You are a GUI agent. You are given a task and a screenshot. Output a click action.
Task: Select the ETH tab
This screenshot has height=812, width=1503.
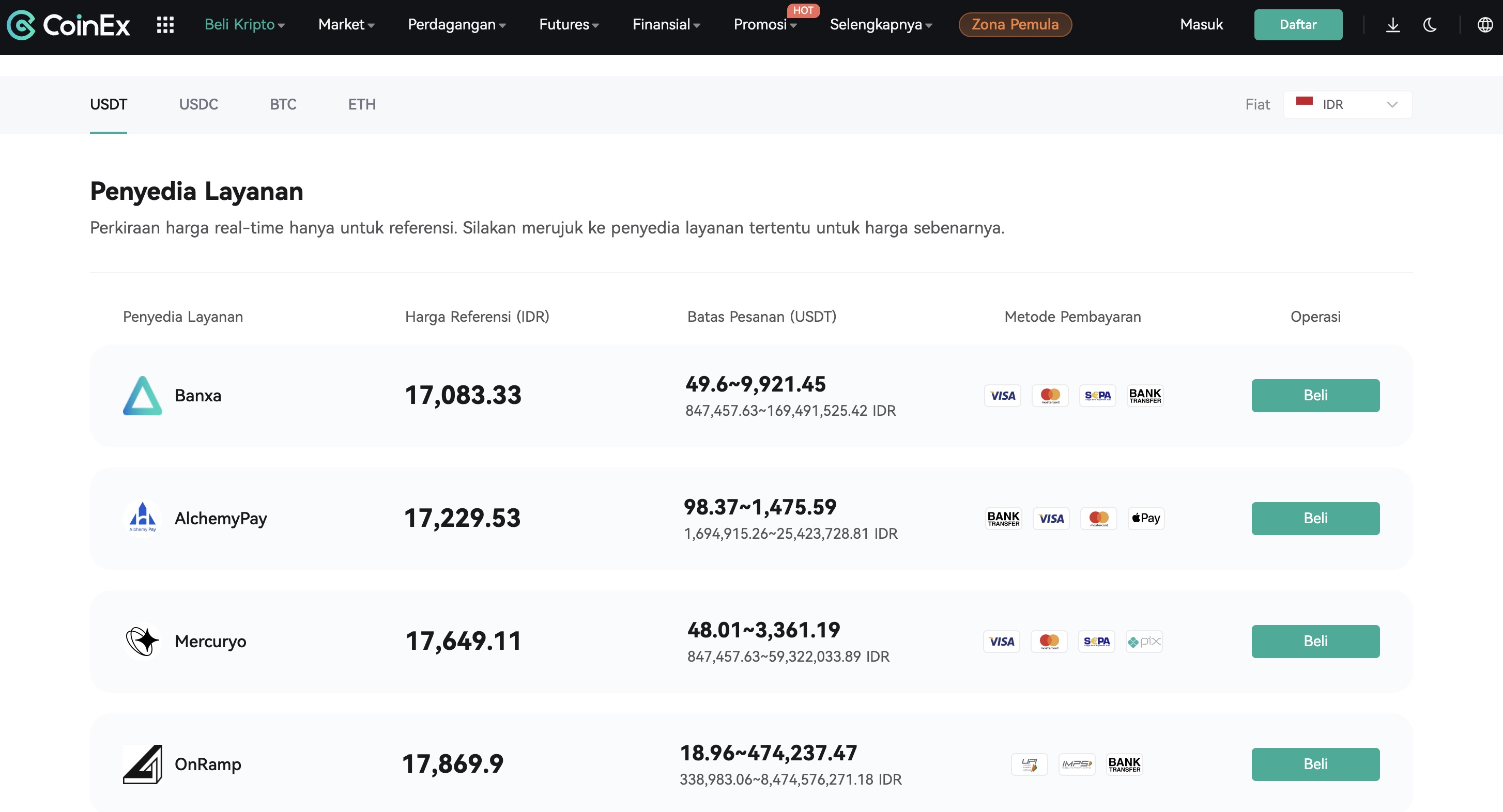point(361,104)
